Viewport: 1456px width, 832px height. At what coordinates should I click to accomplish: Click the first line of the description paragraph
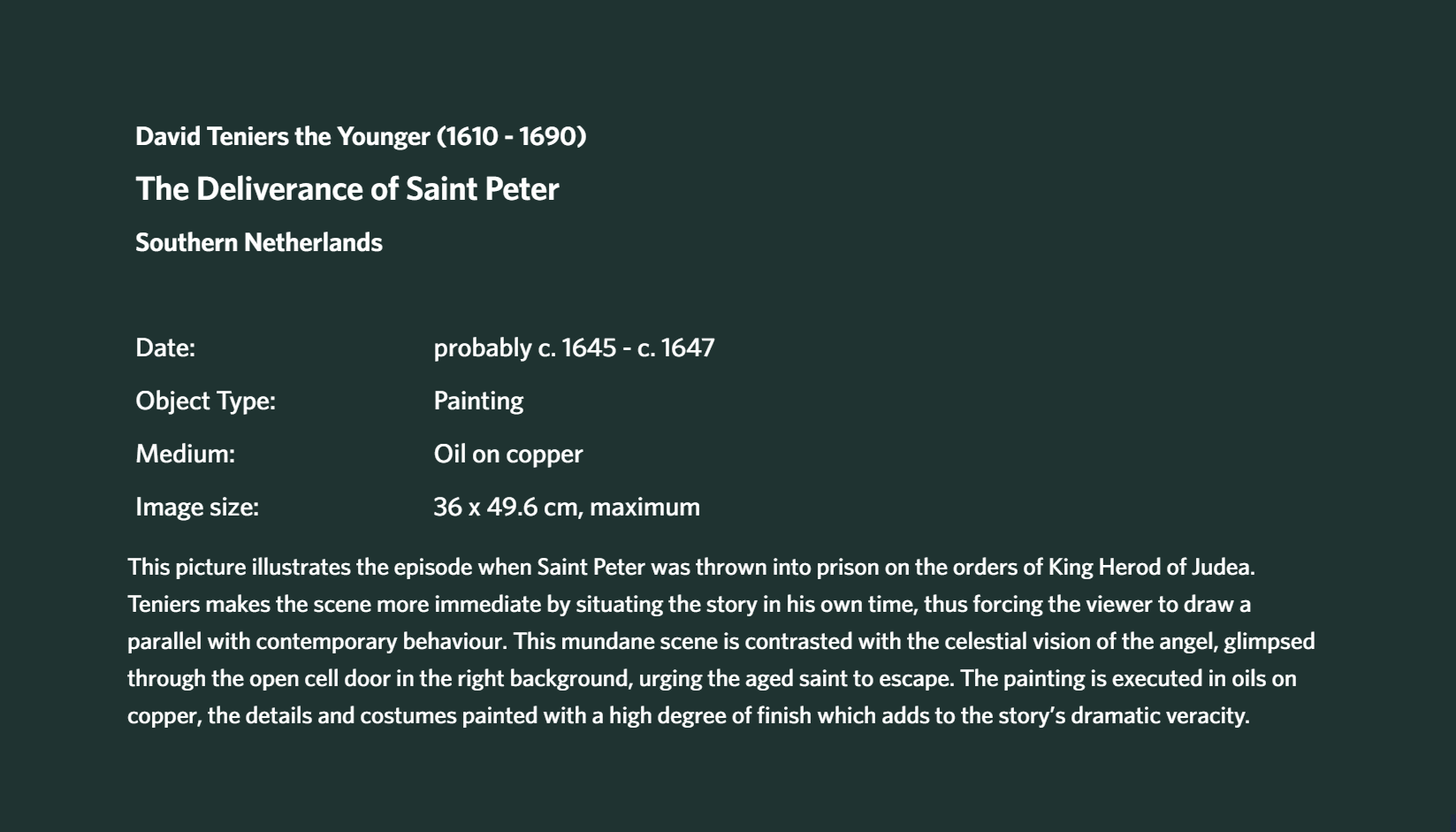tap(691, 567)
